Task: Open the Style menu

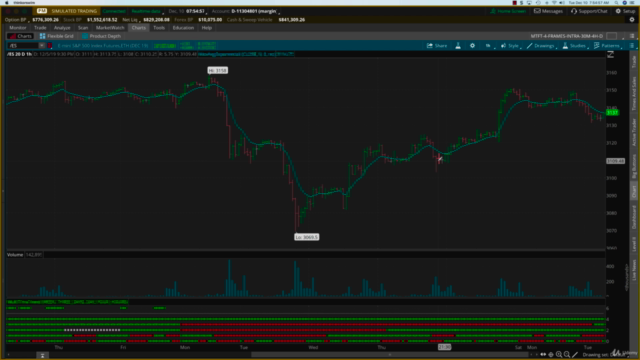Action: point(510,46)
